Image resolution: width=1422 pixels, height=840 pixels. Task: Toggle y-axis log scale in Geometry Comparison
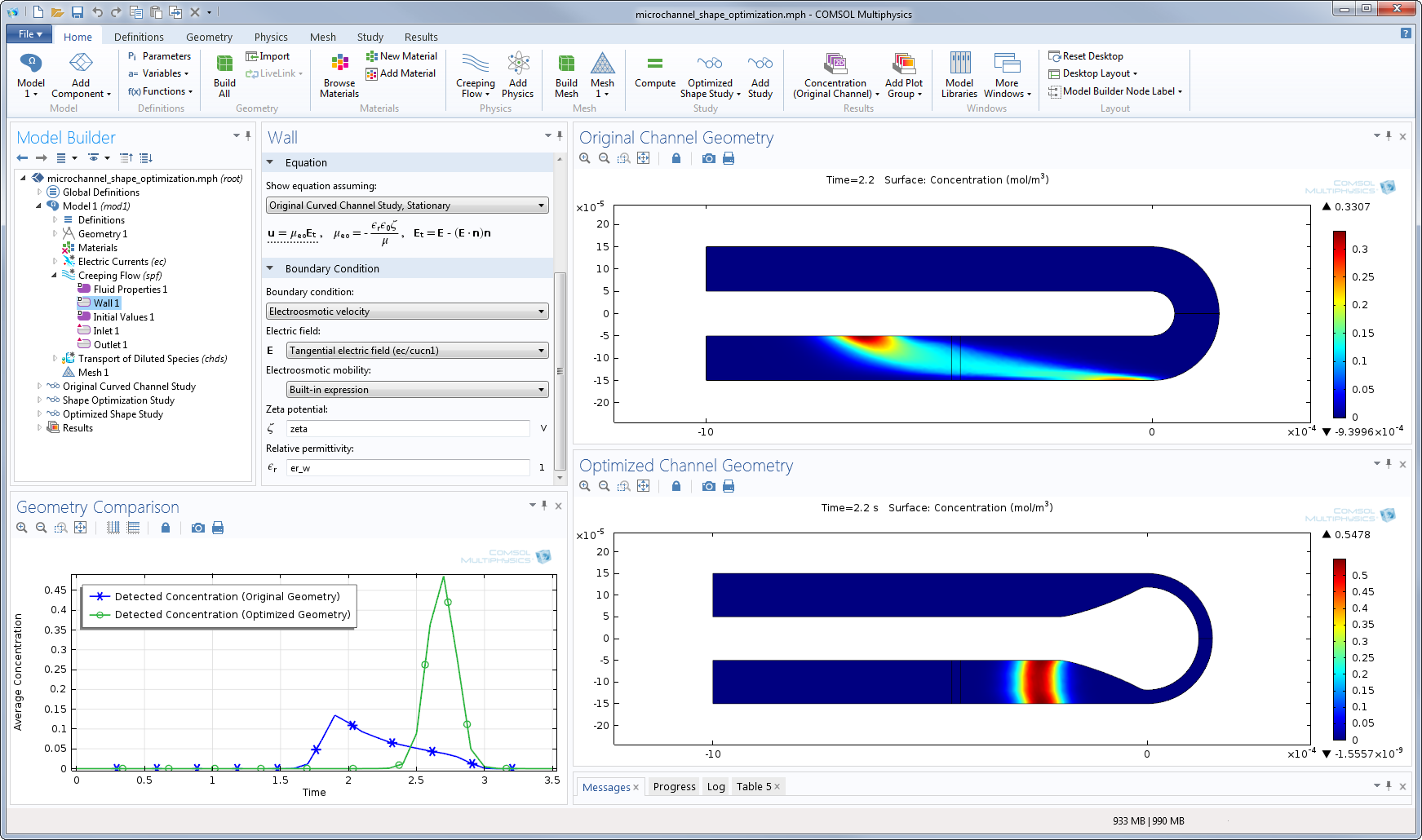tap(134, 528)
